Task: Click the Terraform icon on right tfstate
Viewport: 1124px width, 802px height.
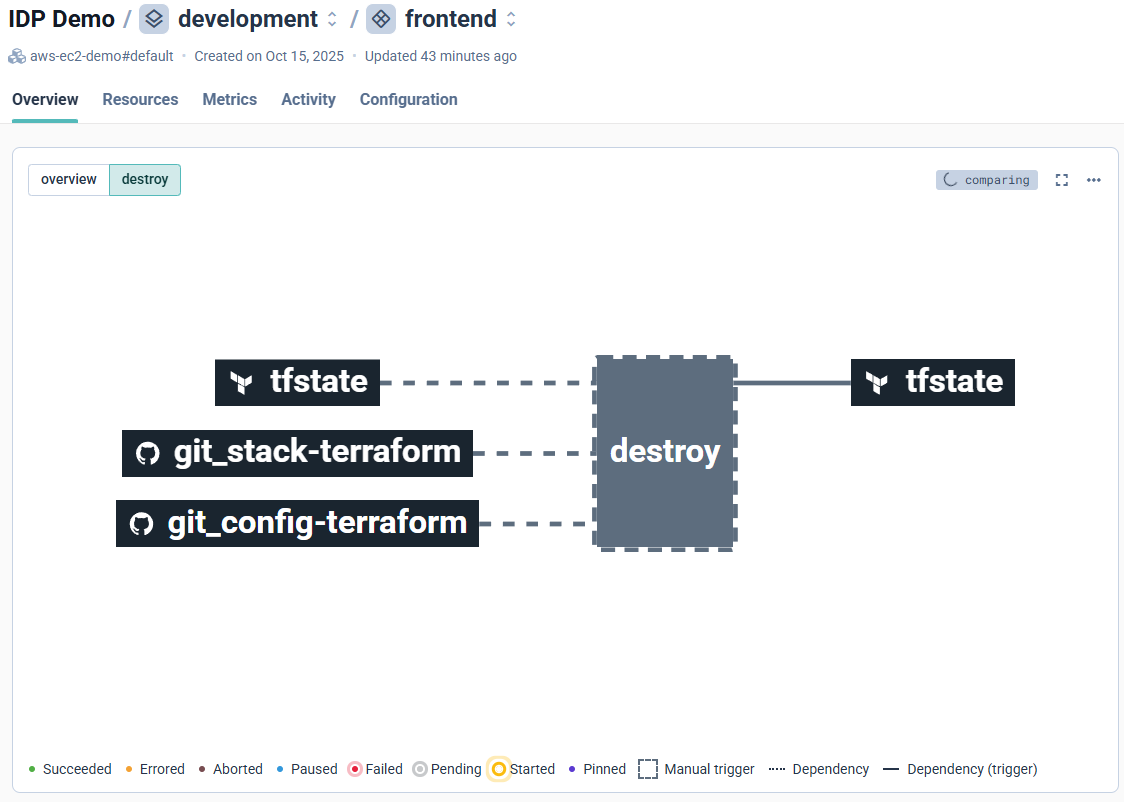Action: 877,382
